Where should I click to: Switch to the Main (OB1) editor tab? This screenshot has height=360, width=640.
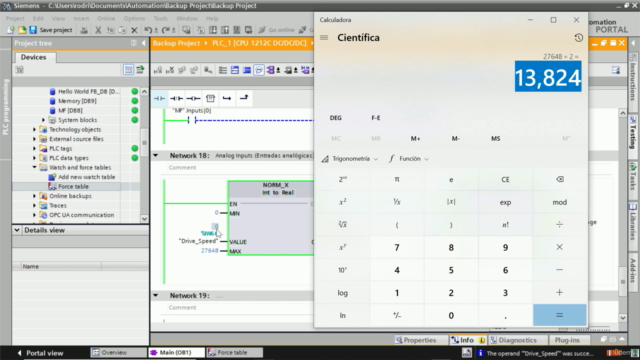(x=176, y=353)
